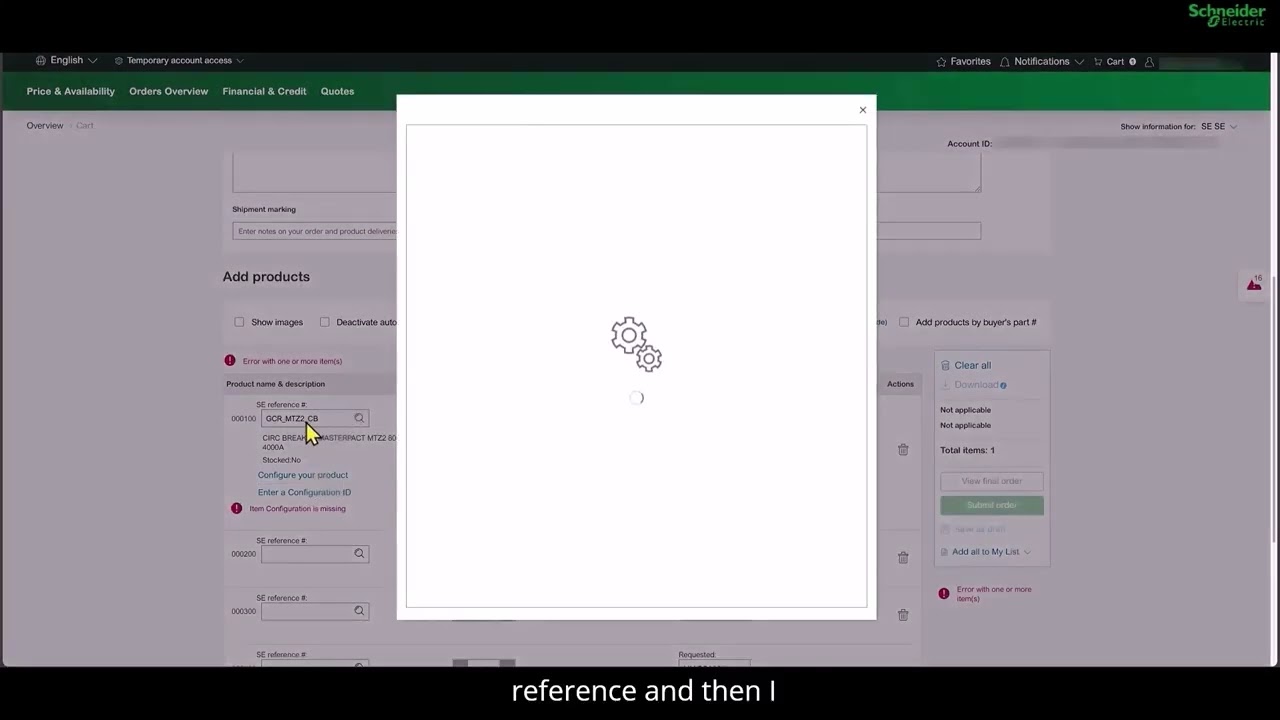Click the Notifications bell icon
Viewport: 1280px width, 720px height.
click(1005, 62)
